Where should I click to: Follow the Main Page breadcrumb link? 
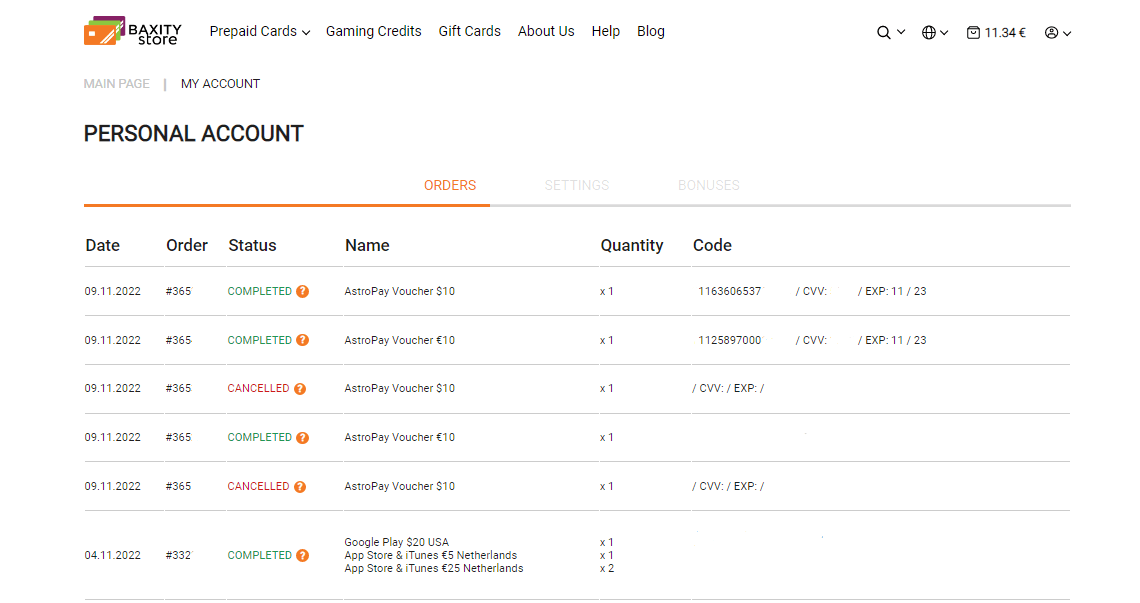click(x=116, y=84)
